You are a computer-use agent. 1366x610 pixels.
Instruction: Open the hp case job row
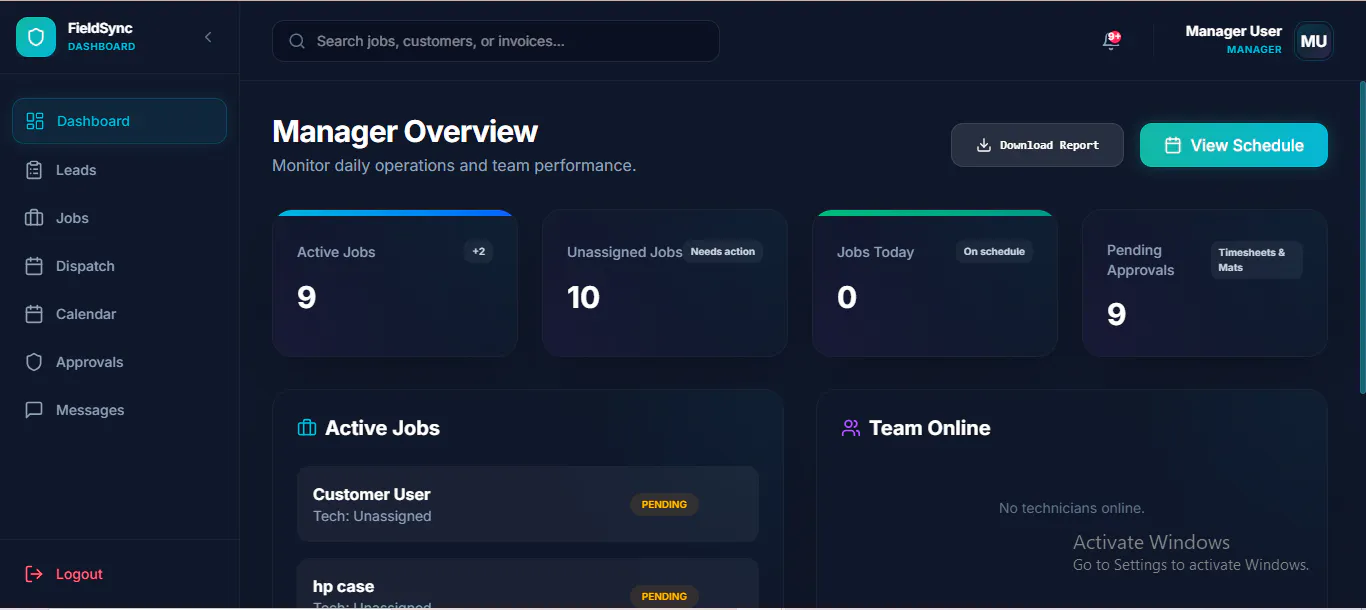528,584
